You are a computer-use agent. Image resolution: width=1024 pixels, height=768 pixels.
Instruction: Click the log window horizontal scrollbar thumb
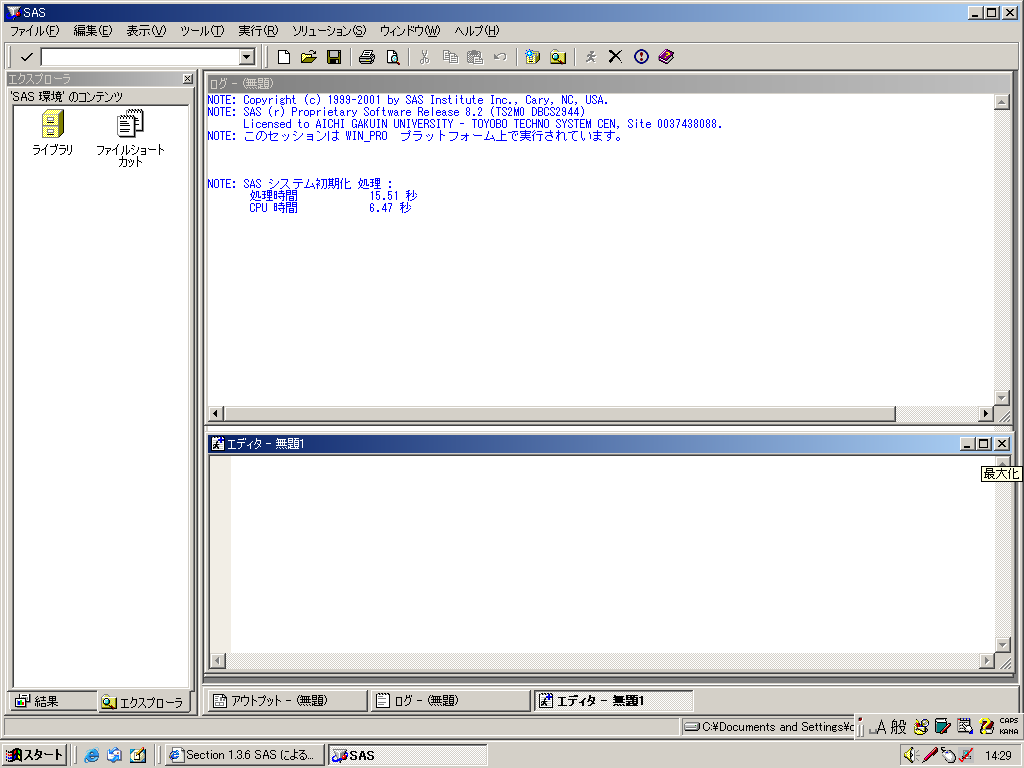click(560, 413)
